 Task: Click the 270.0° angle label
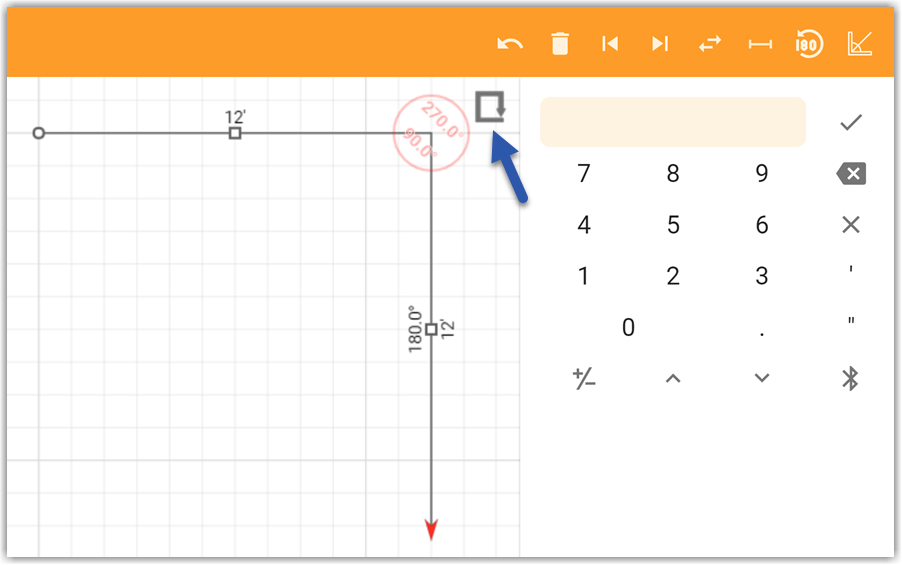(442, 120)
